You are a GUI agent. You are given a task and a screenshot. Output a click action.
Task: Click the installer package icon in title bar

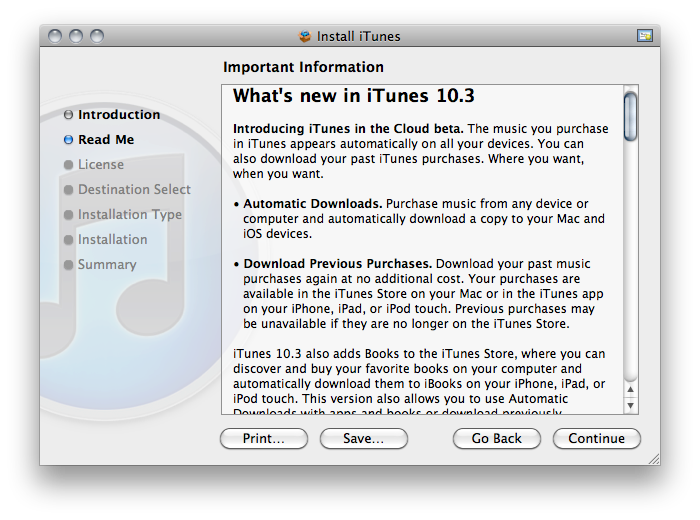tap(305, 36)
